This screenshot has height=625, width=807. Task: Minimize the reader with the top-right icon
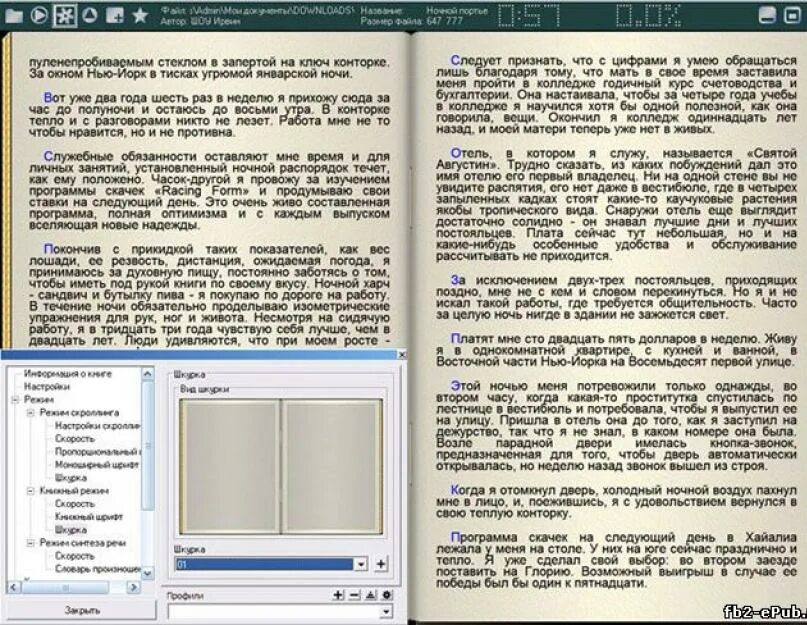point(767,15)
